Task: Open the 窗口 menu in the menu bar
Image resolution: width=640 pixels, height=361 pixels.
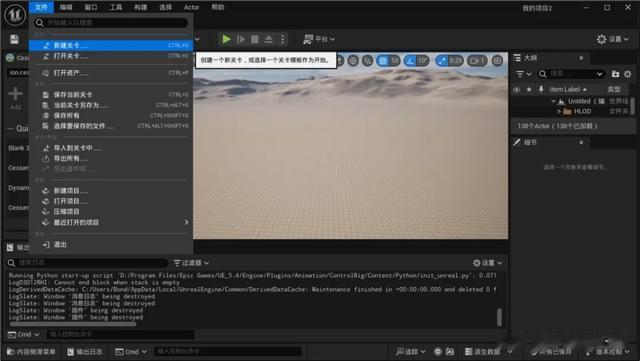Action: [x=91, y=7]
